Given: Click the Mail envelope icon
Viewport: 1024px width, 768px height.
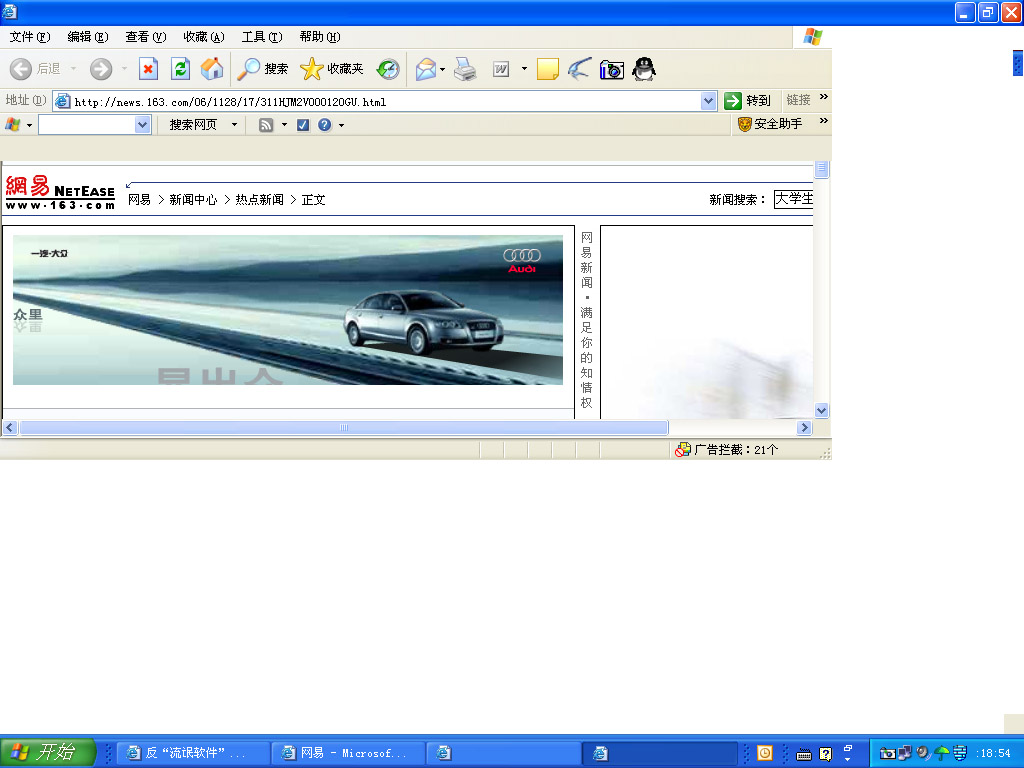Looking at the screenshot, I should [x=426, y=69].
